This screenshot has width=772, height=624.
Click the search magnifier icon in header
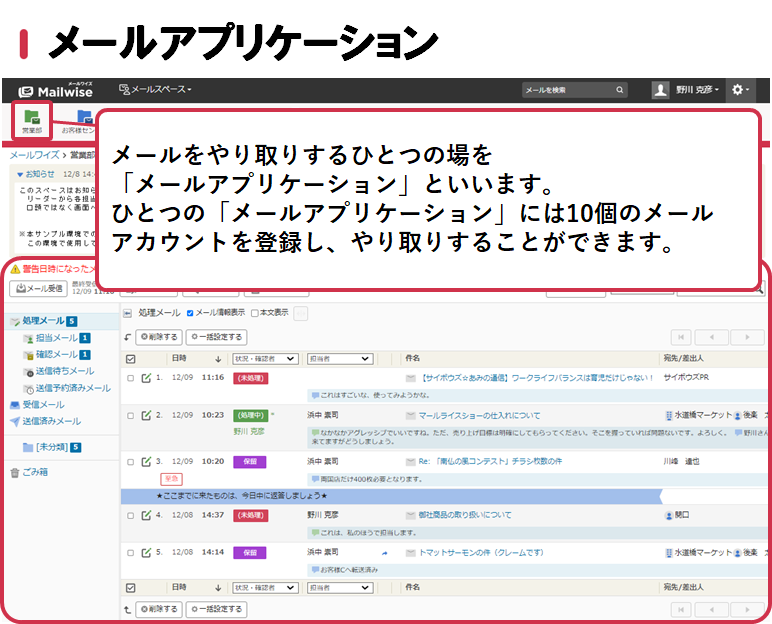coord(620,90)
